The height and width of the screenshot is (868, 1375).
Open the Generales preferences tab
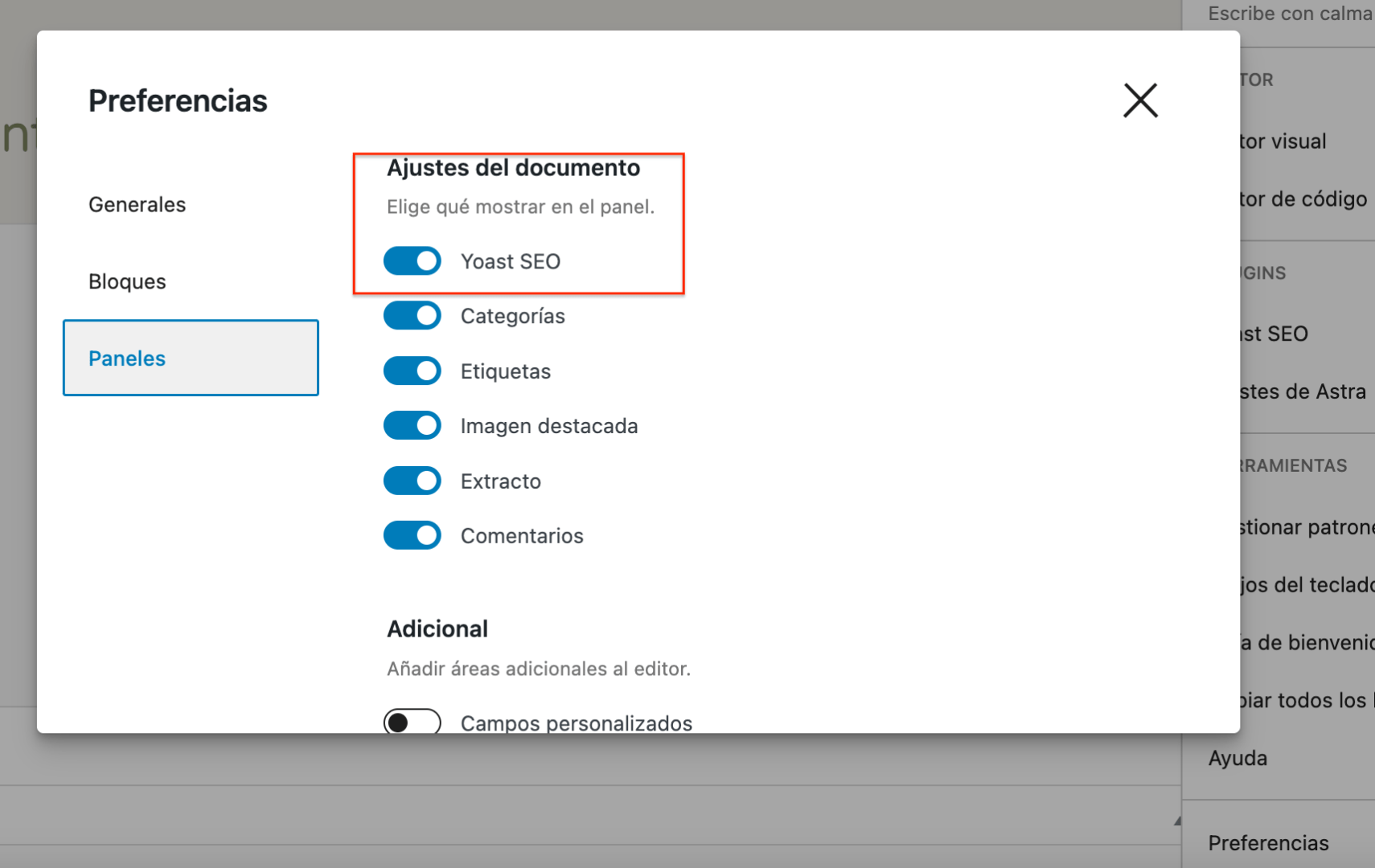[x=191, y=204]
